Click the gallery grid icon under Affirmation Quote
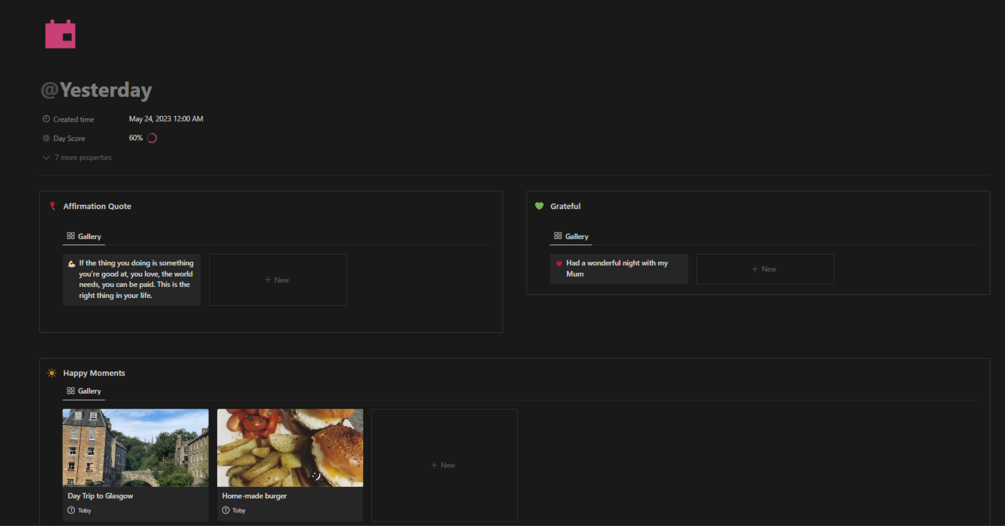This screenshot has width=1005, height=526. click(71, 236)
